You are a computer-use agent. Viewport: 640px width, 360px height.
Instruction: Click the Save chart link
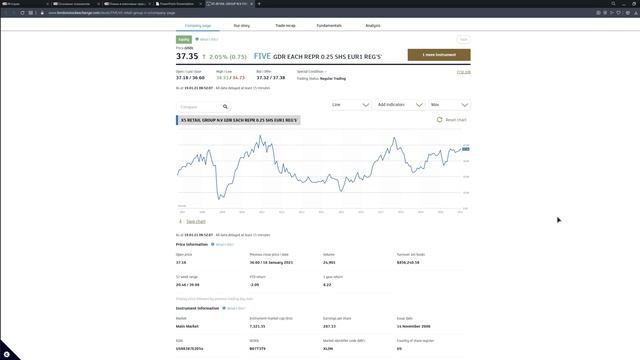196,221
